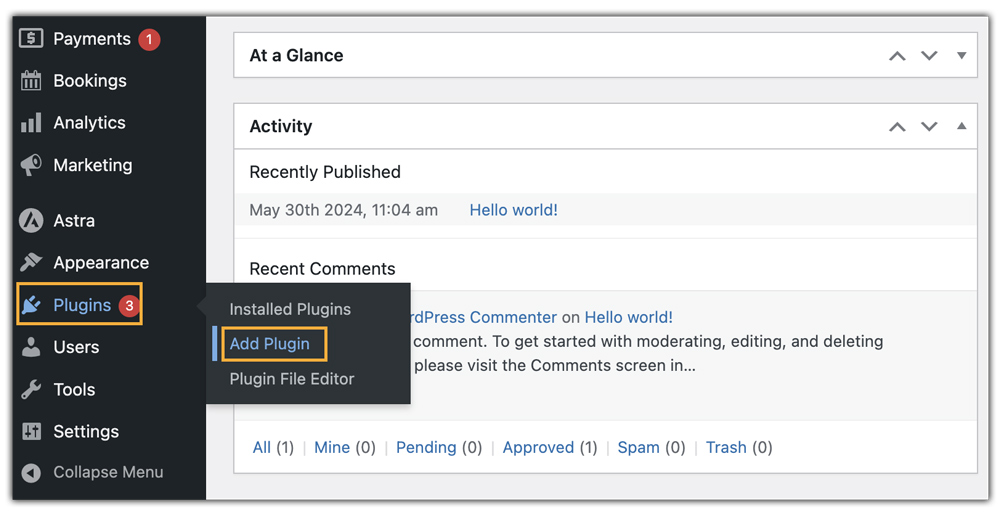Click the Recently Published heading

[325, 172]
